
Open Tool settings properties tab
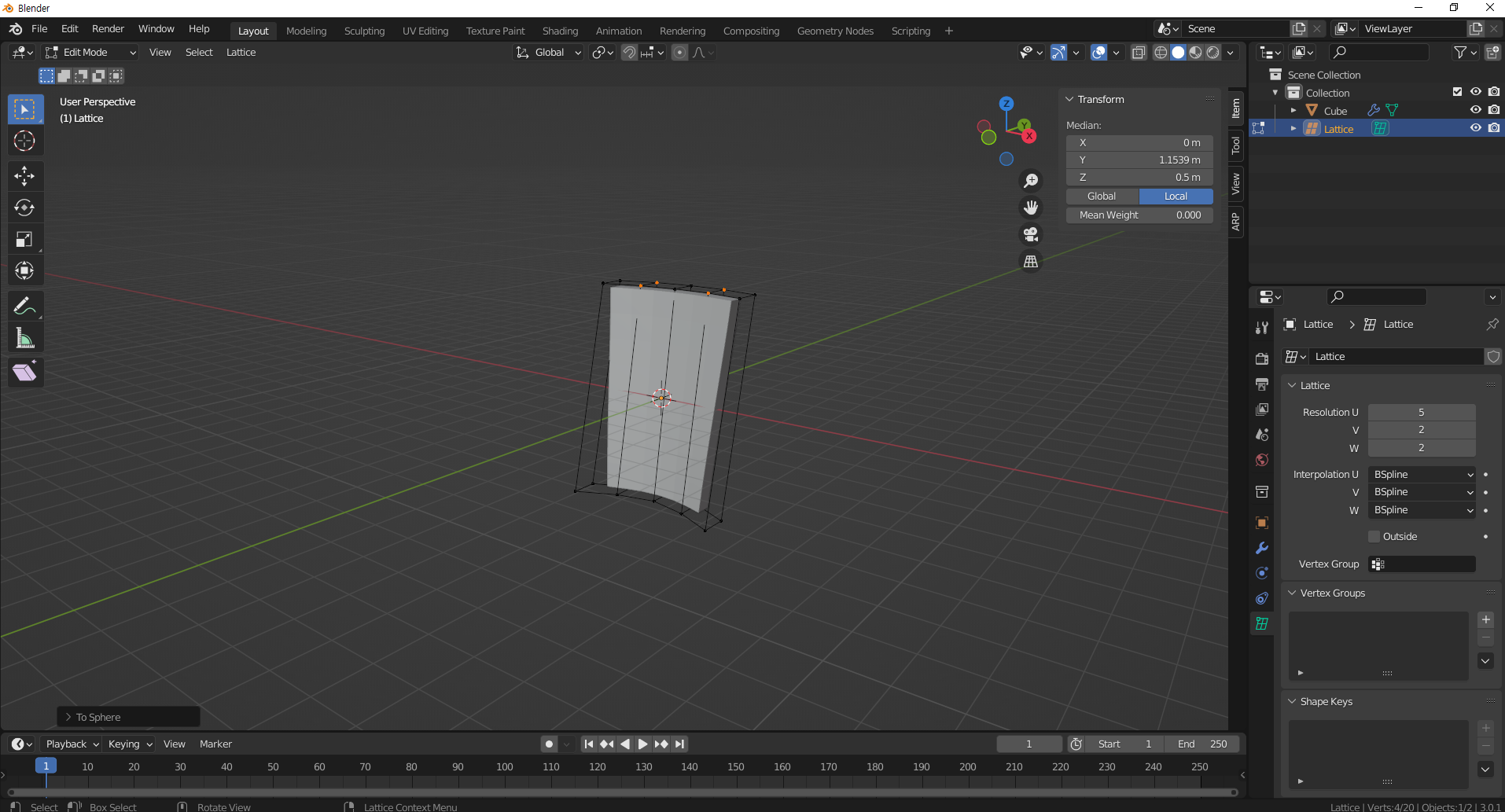click(x=1262, y=328)
